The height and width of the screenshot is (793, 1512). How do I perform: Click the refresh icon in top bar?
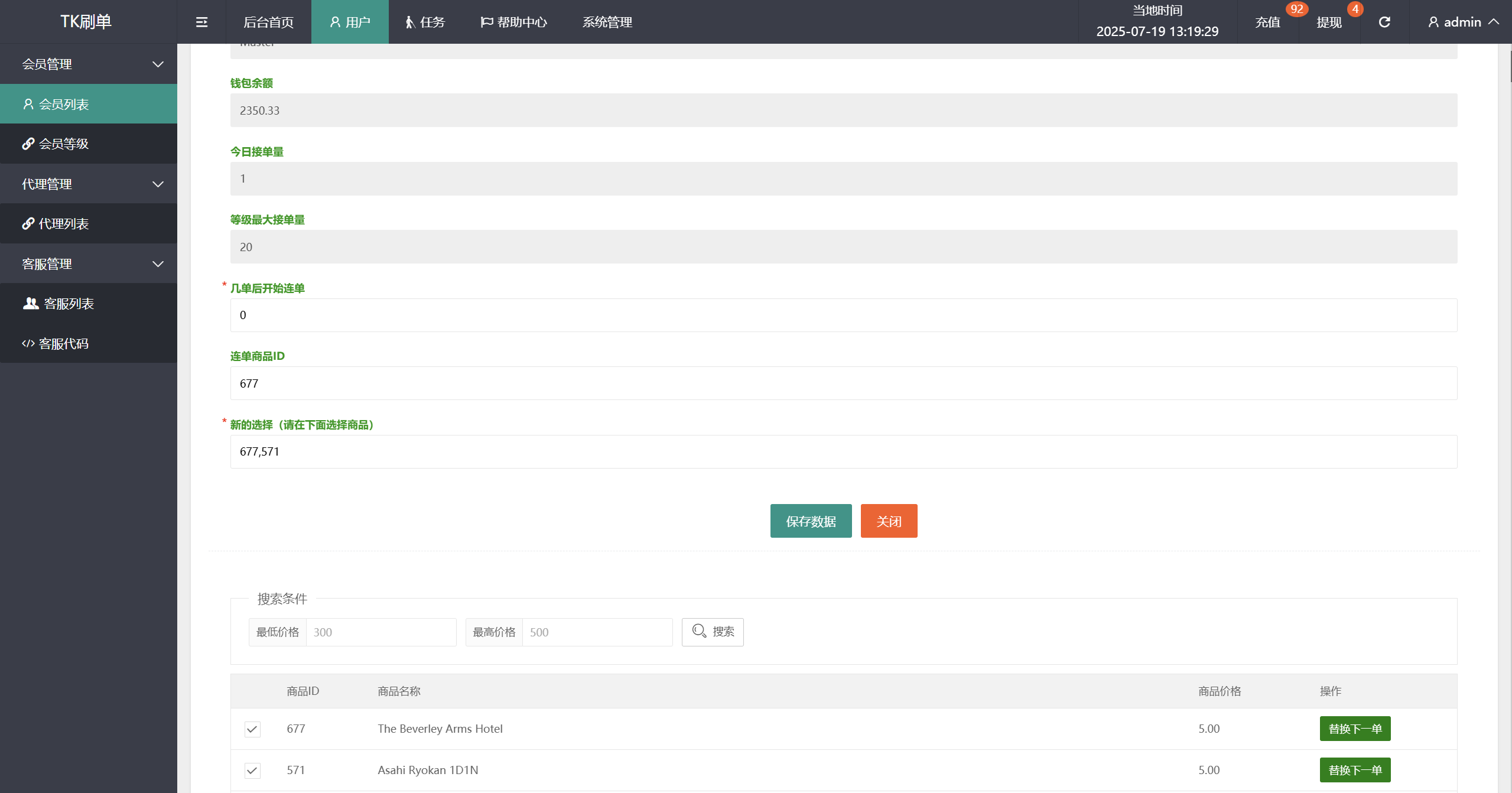pos(1384,22)
